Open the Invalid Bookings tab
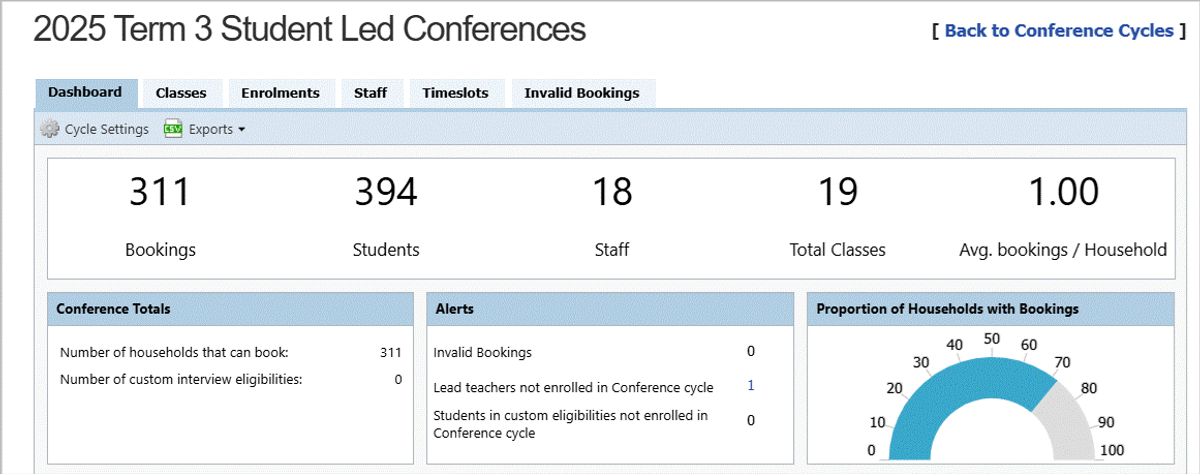This screenshot has height=474, width=1200. pyautogui.click(x=582, y=93)
